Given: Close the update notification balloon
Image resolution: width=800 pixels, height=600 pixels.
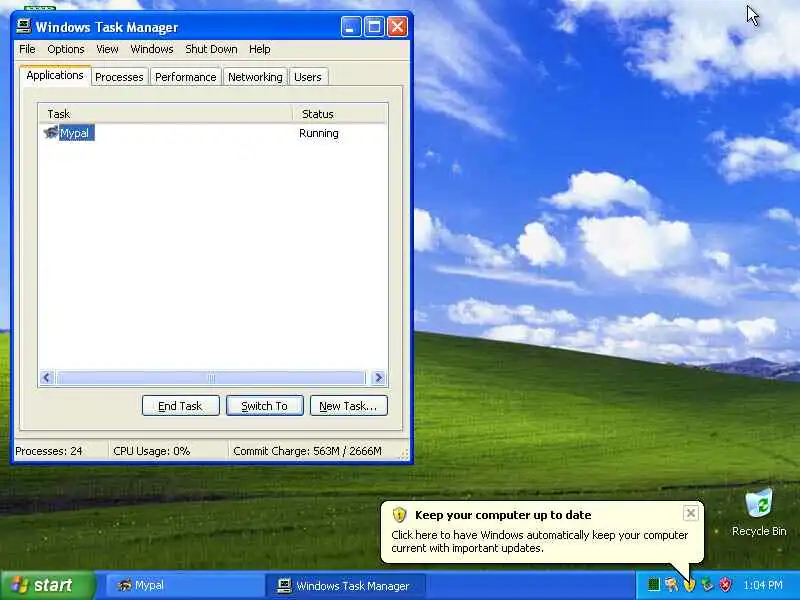Looking at the screenshot, I should coord(690,513).
